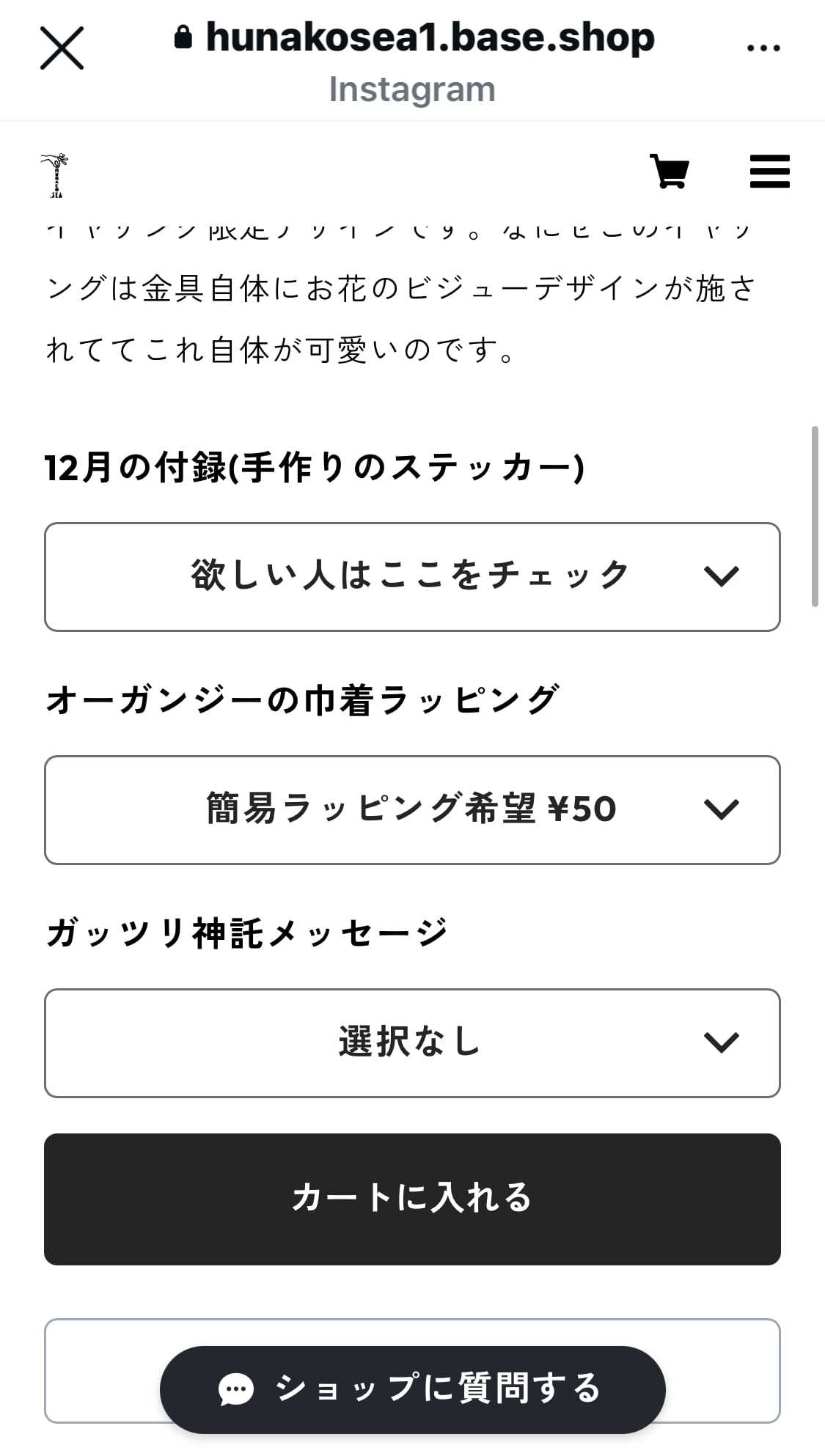Tap the hunakosea1.base.shop address text
825x1456 pixels.
point(430,37)
